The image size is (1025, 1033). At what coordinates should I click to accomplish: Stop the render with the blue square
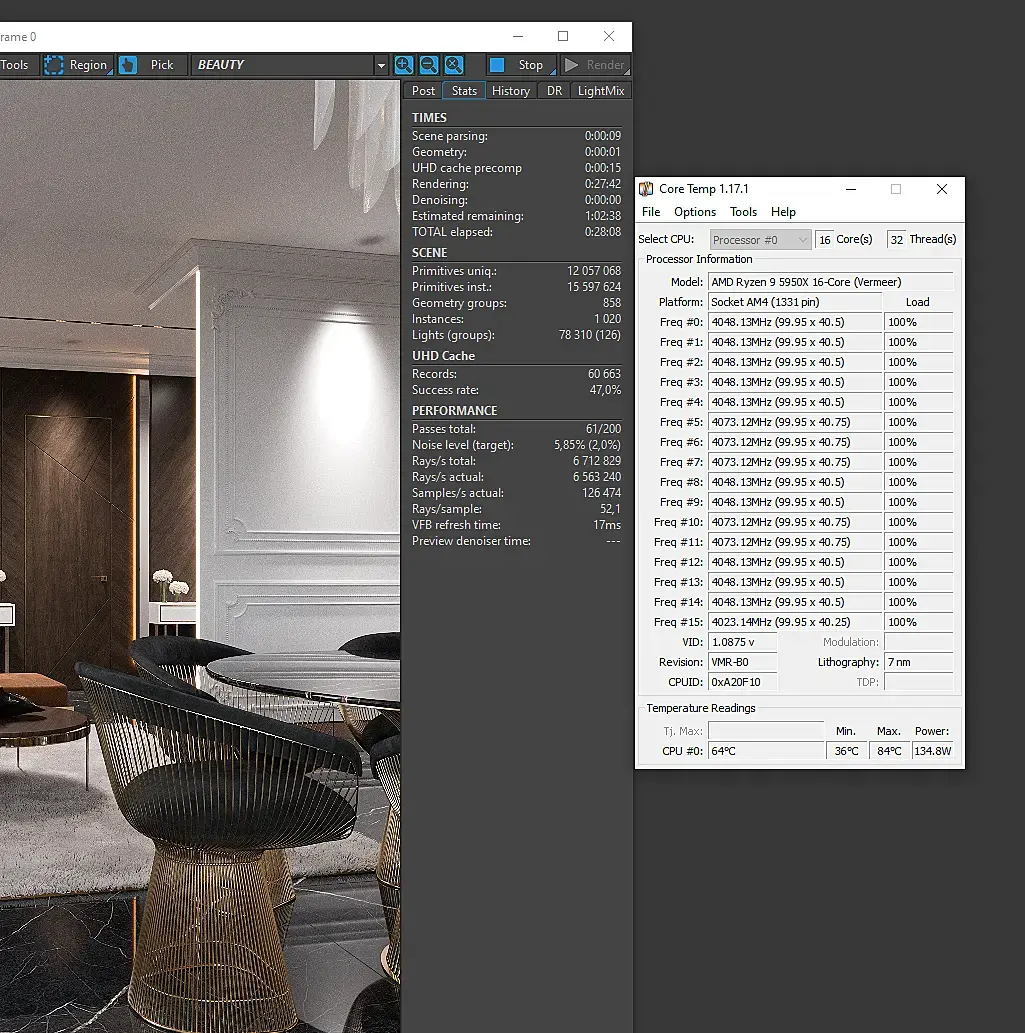(497, 65)
